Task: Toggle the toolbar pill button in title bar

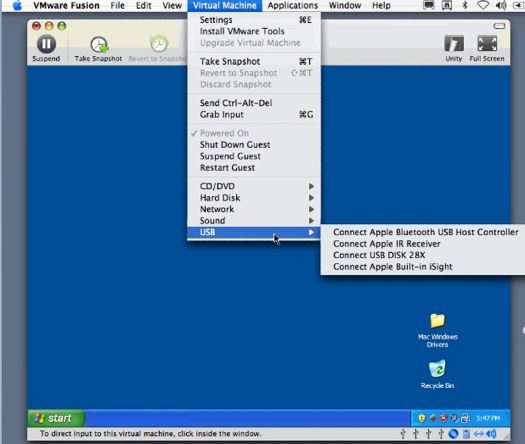Action: 499,26
